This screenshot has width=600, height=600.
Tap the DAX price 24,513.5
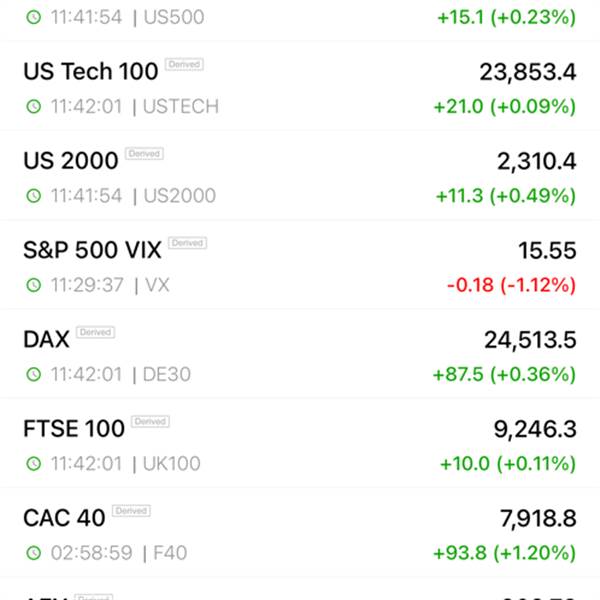click(530, 340)
